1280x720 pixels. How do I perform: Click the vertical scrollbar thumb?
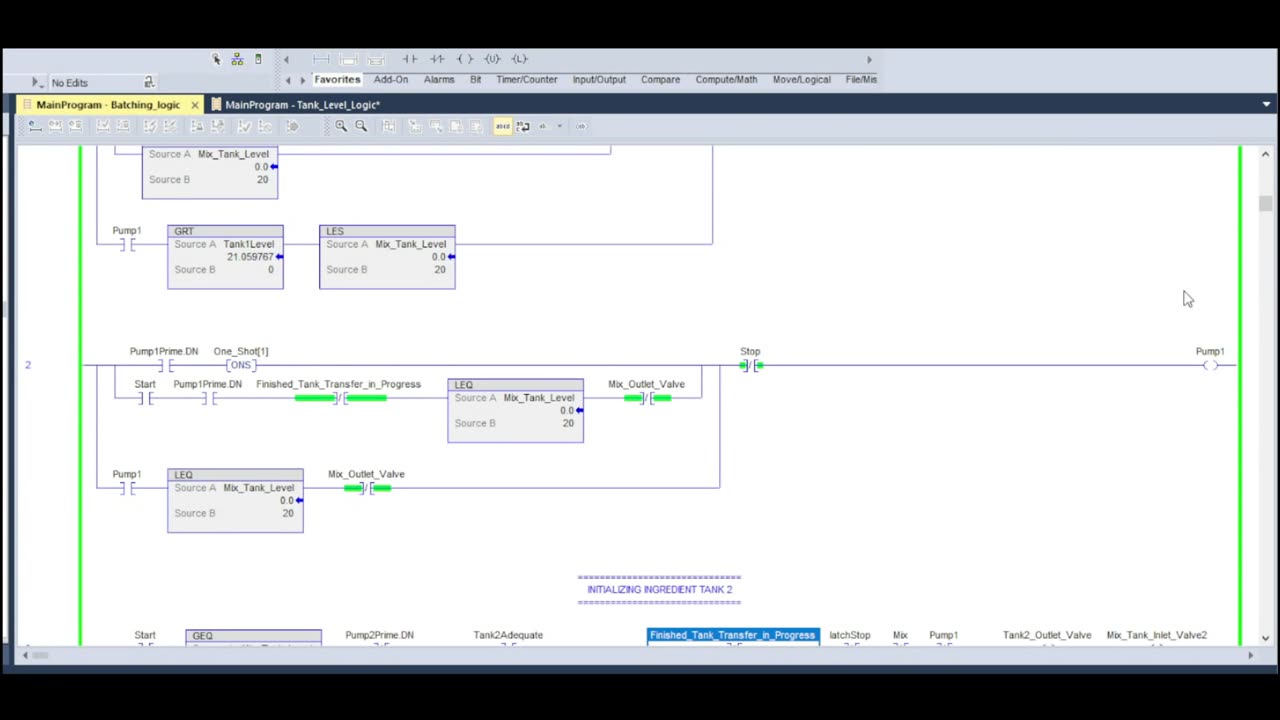pos(1265,203)
